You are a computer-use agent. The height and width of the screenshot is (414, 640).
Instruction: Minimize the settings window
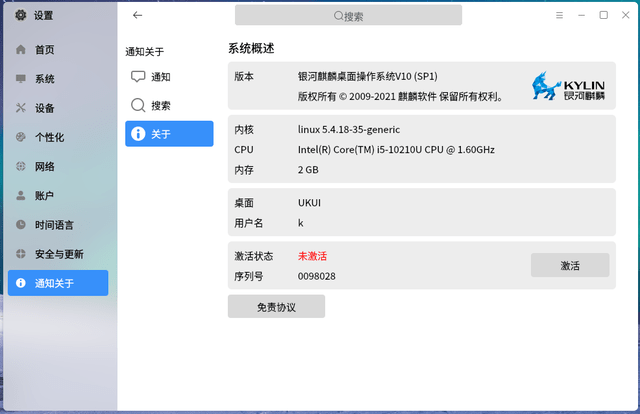coord(581,16)
